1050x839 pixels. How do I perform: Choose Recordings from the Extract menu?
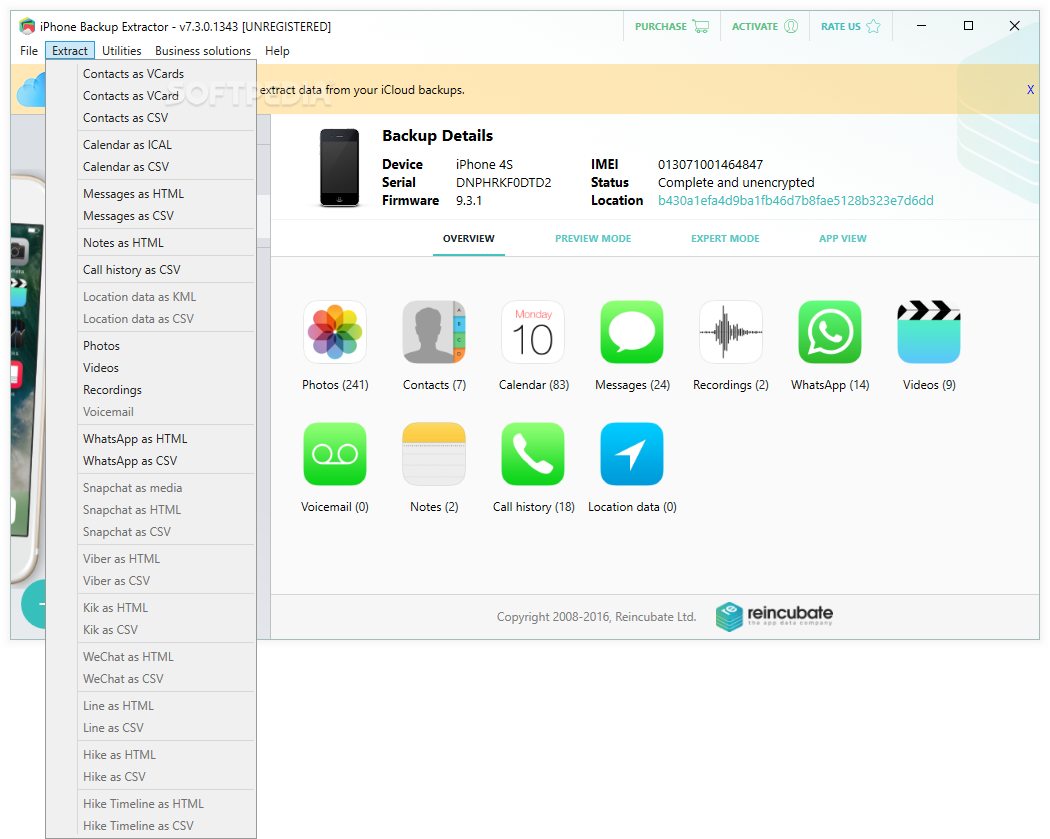(151, 390)
